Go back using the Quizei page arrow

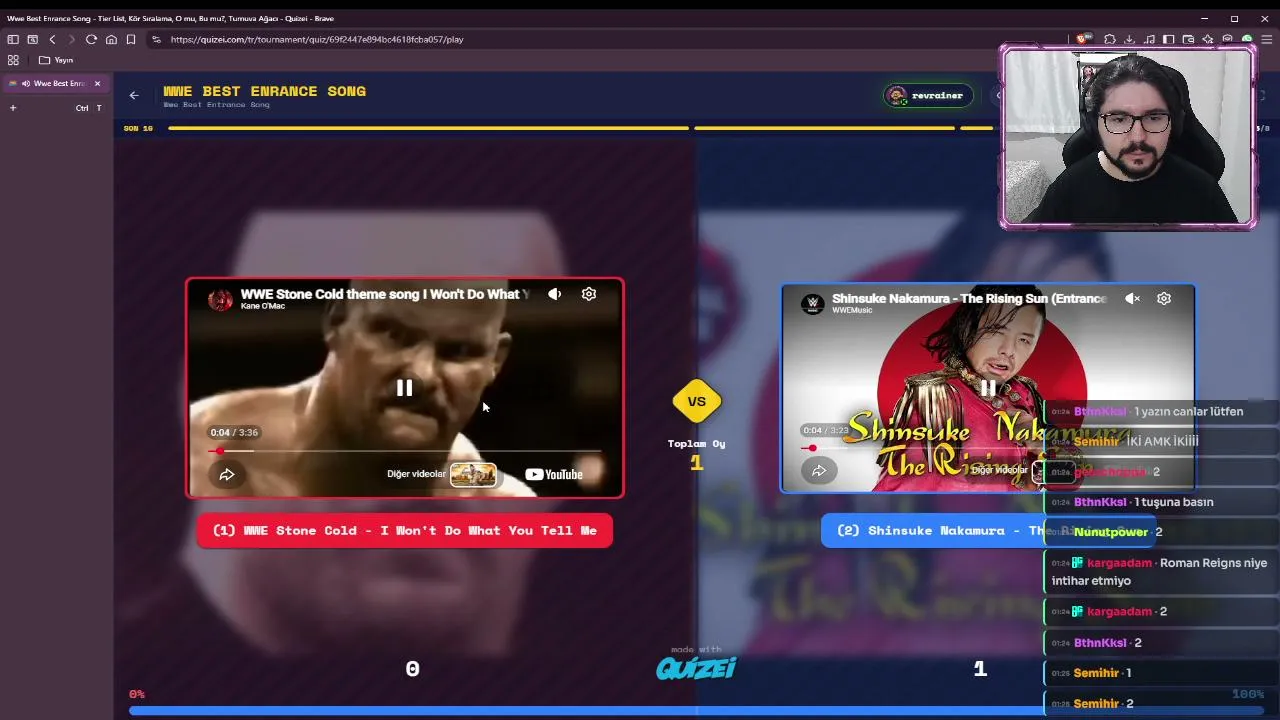pos(134,95)
